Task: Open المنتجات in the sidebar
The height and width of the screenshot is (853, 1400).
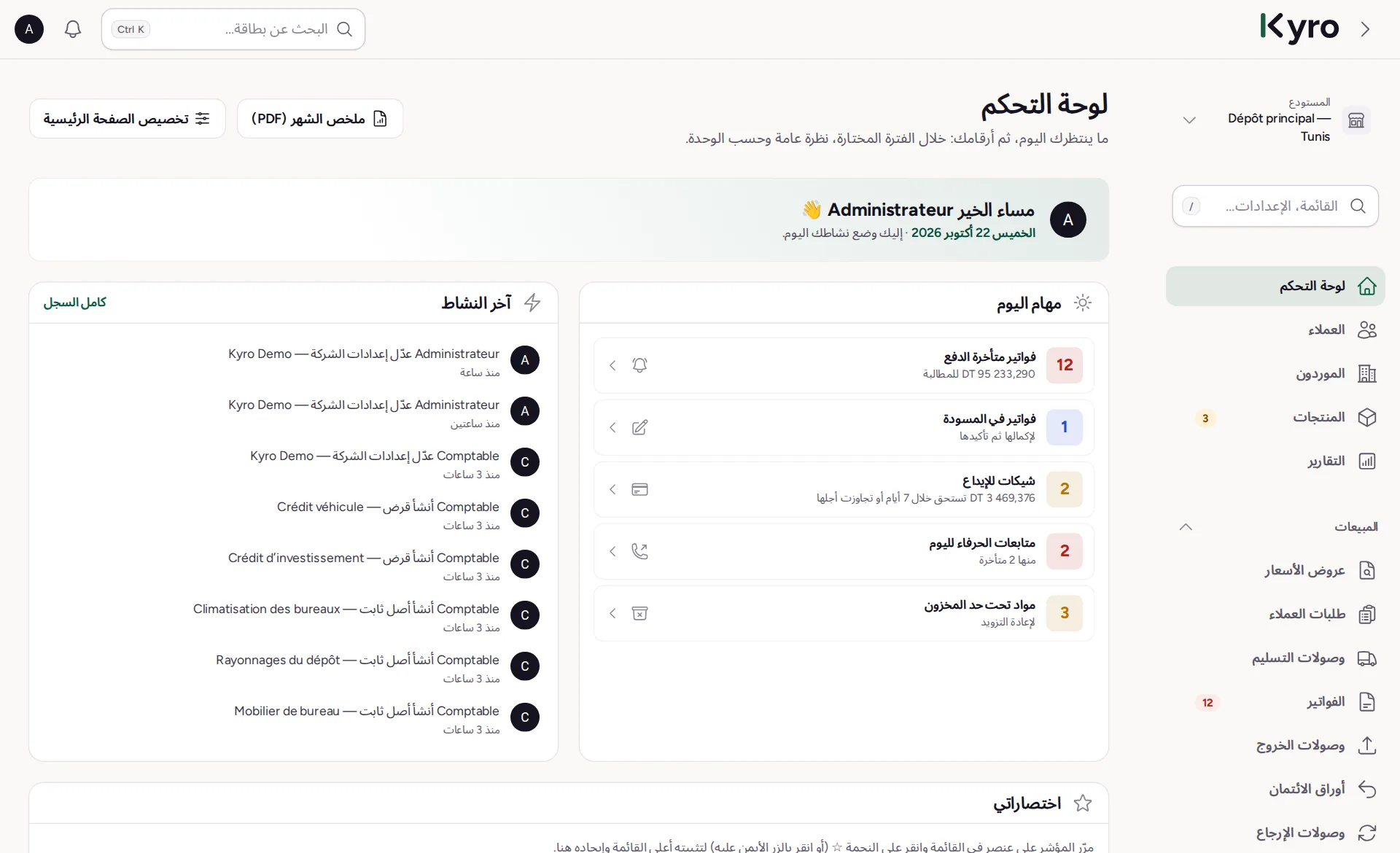Action: point(1275,417)
